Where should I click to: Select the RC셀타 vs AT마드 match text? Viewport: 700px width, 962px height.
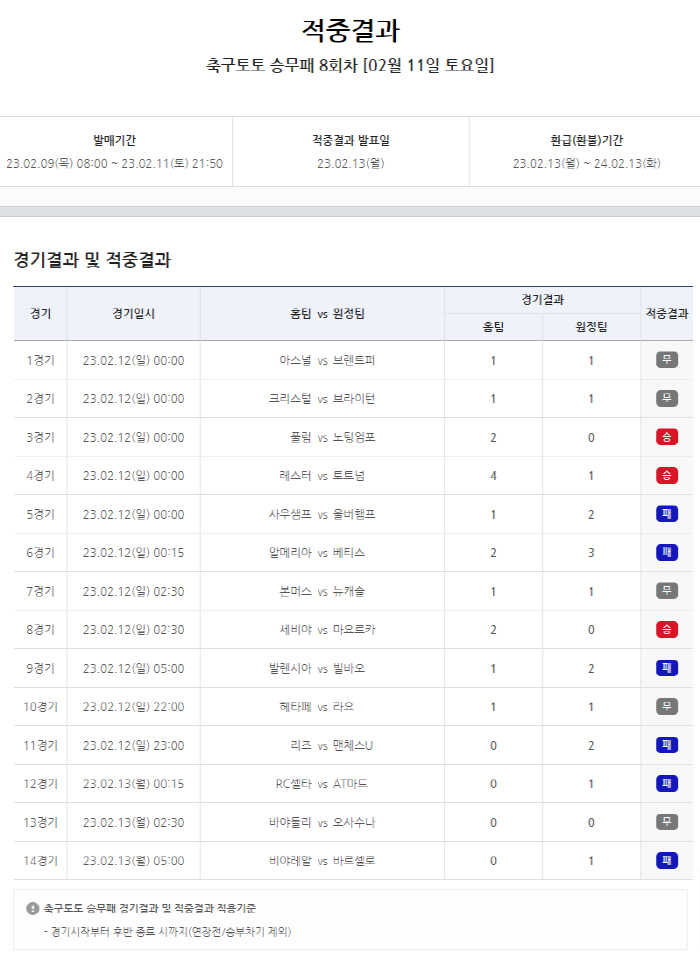coord(322,783)
